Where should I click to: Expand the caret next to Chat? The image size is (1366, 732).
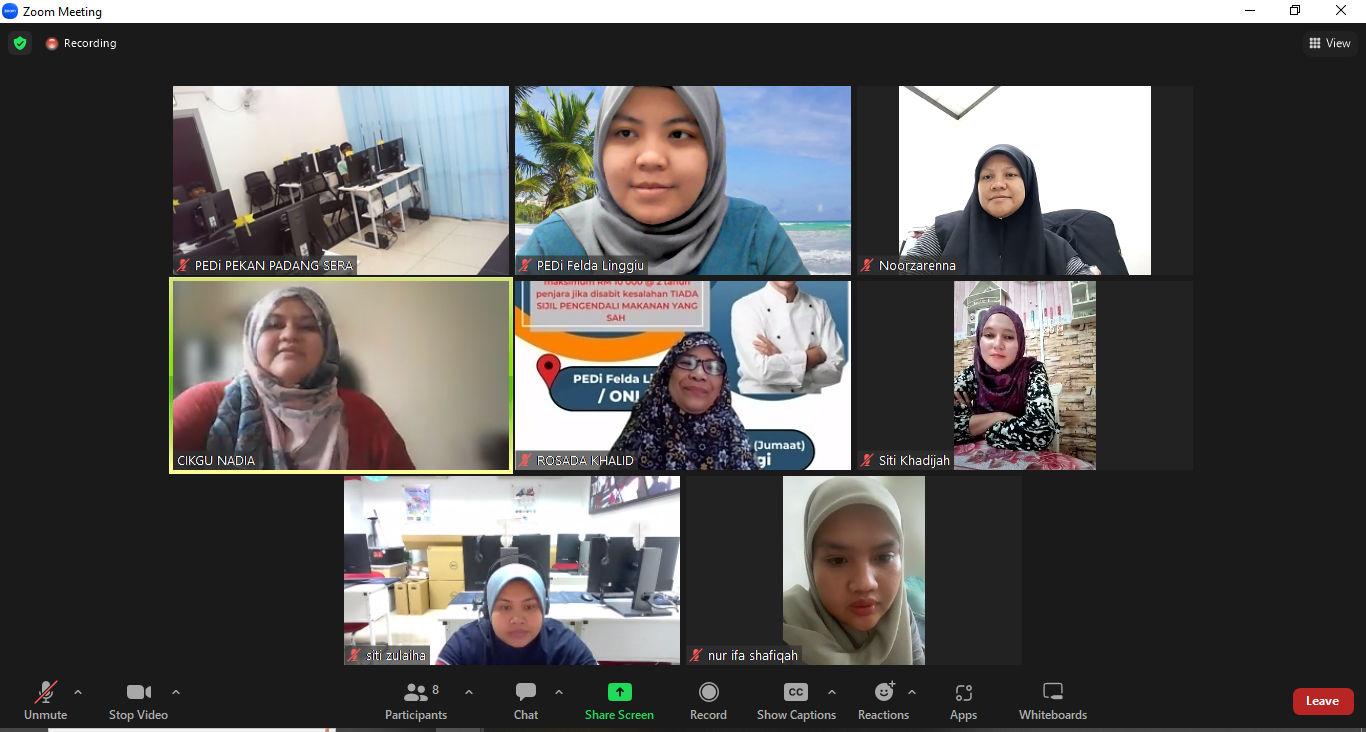coord(559,692)
